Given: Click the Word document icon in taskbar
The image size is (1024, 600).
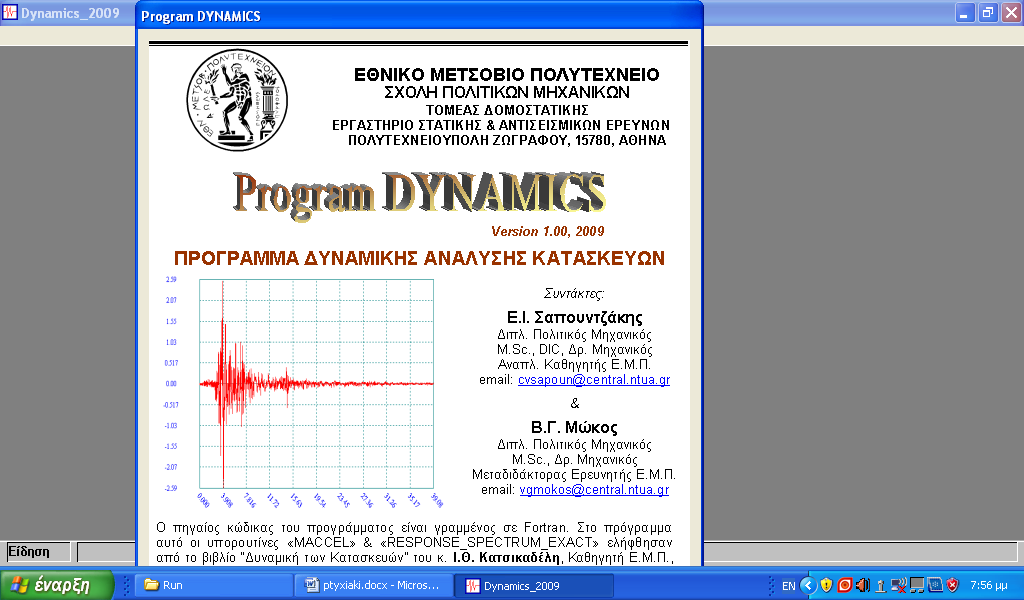Looking at the screenshot, I should coord(312,584).
